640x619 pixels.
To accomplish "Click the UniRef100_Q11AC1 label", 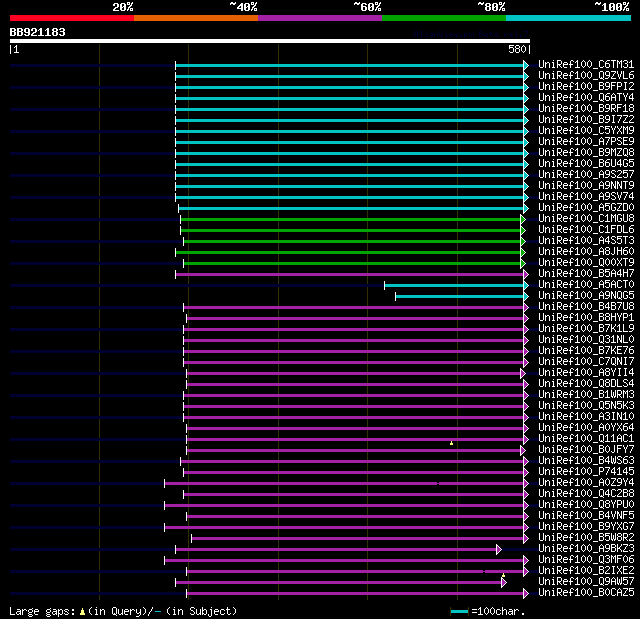I will pos(586,439).
